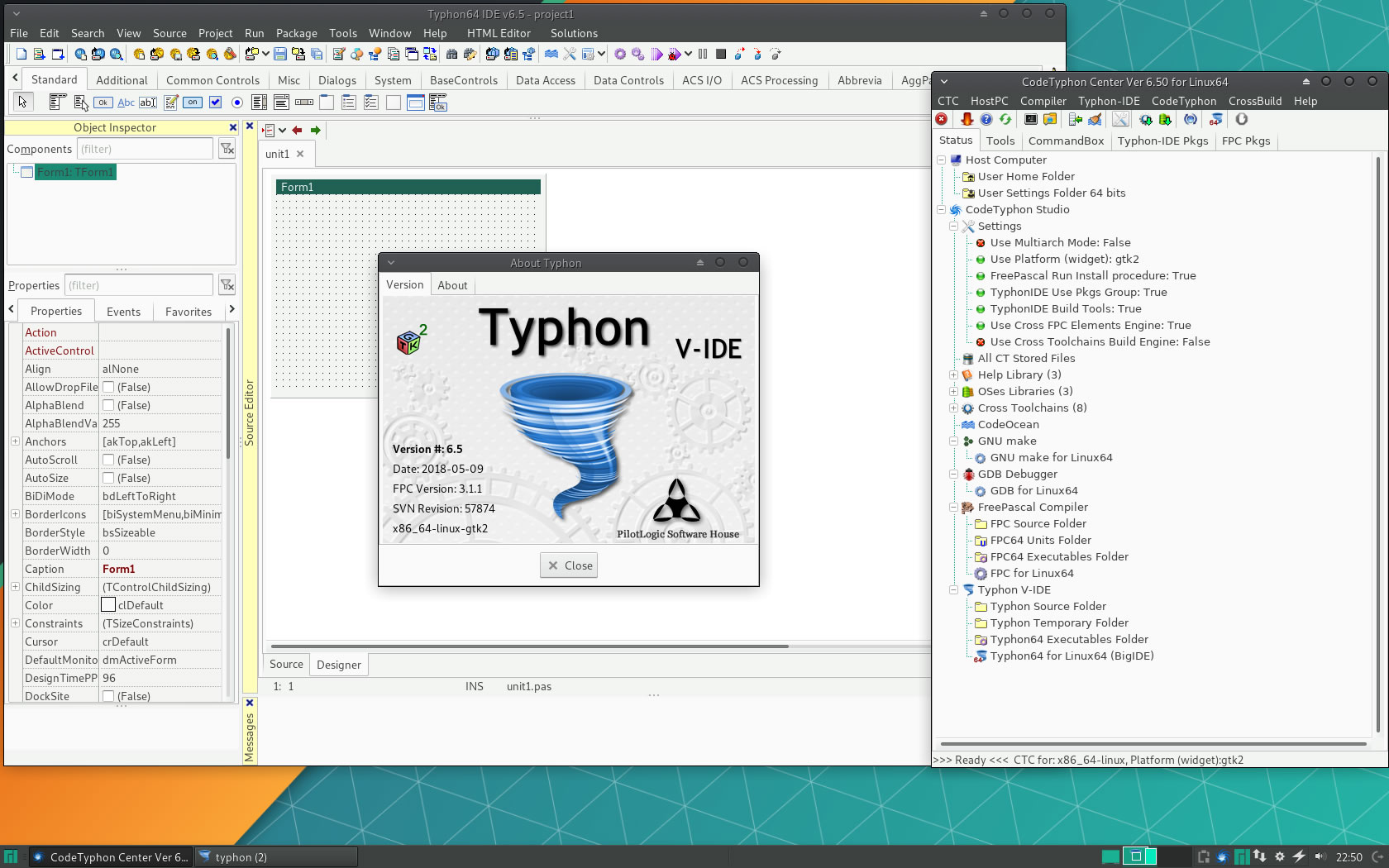Collapse the Host Computer tree node
The image size is (1389, 868).
click(x=941, y=160)
